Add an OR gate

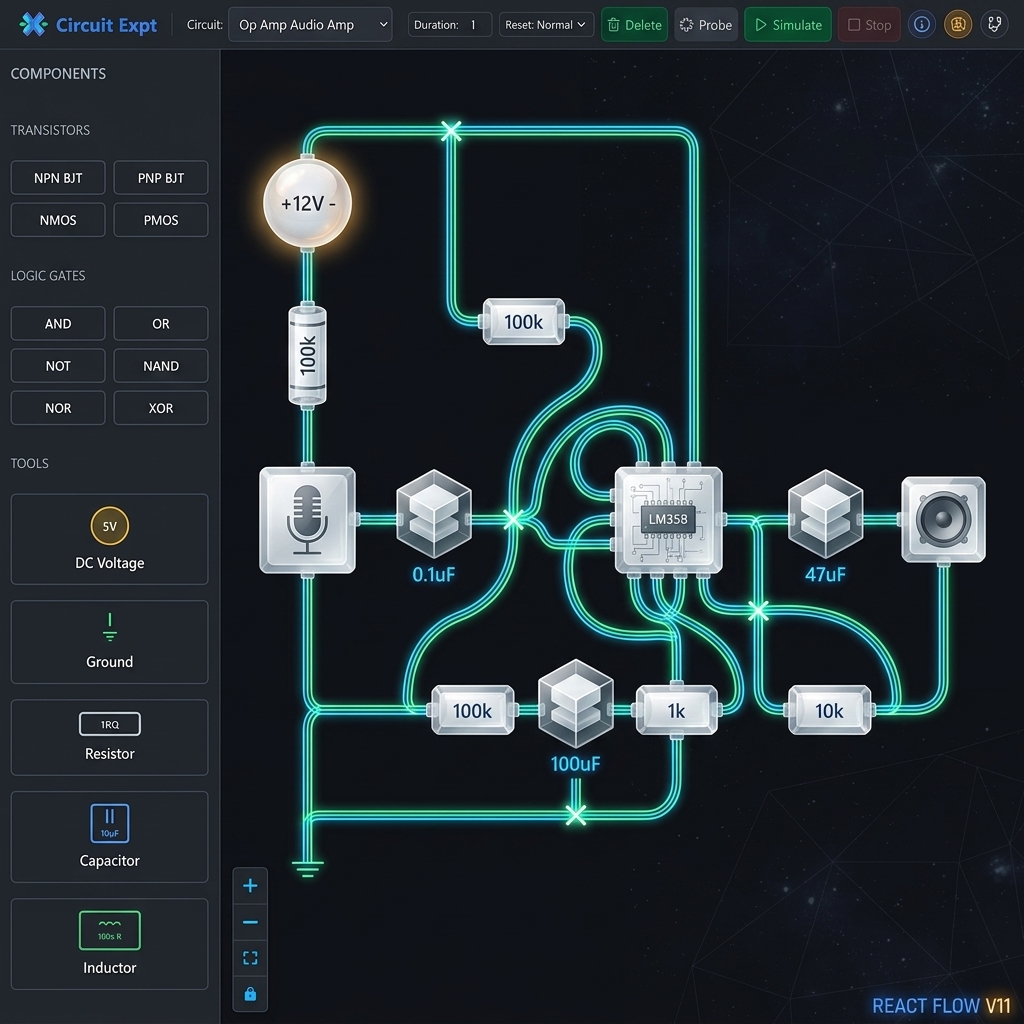coord(161,323)
